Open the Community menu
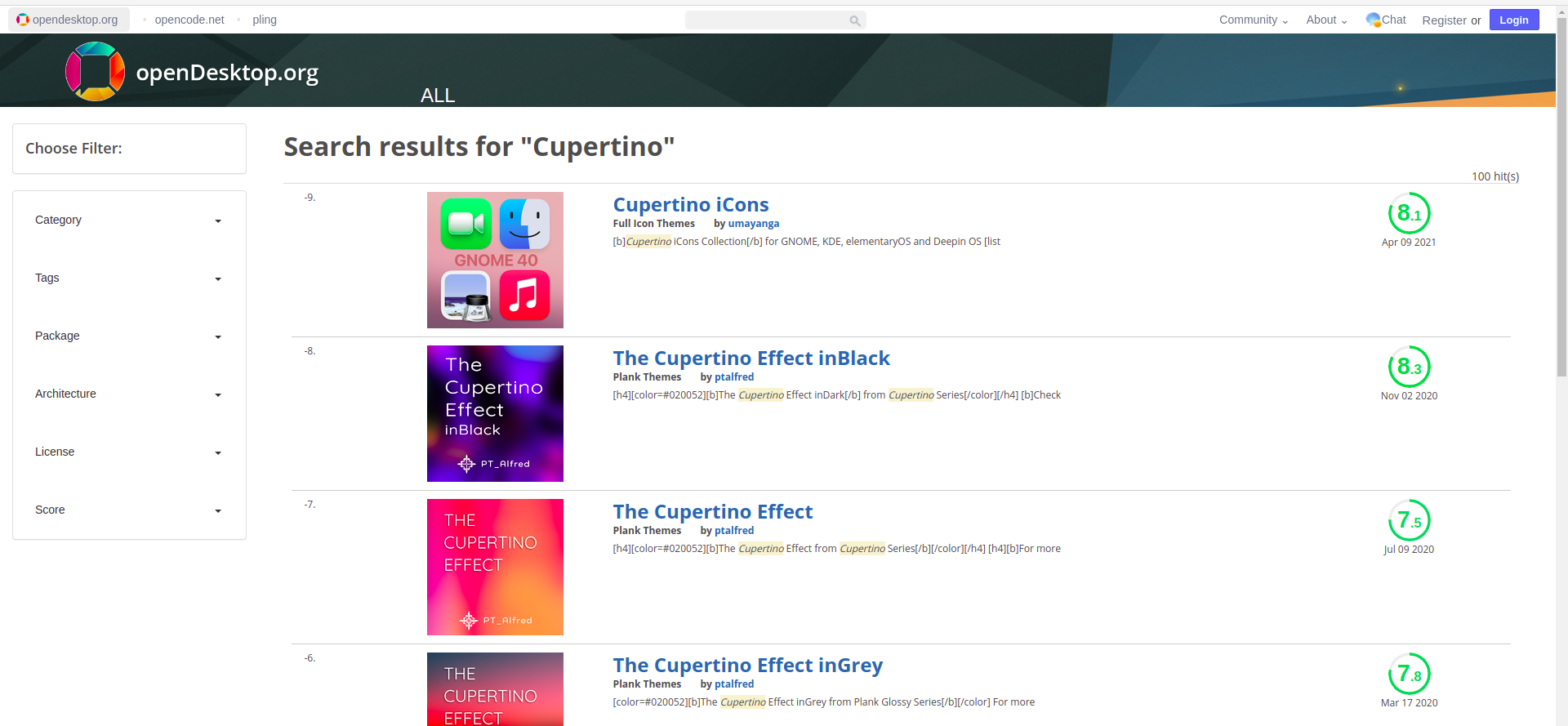Screen dimensions: 1568x726 click(x=1254, y=20)
